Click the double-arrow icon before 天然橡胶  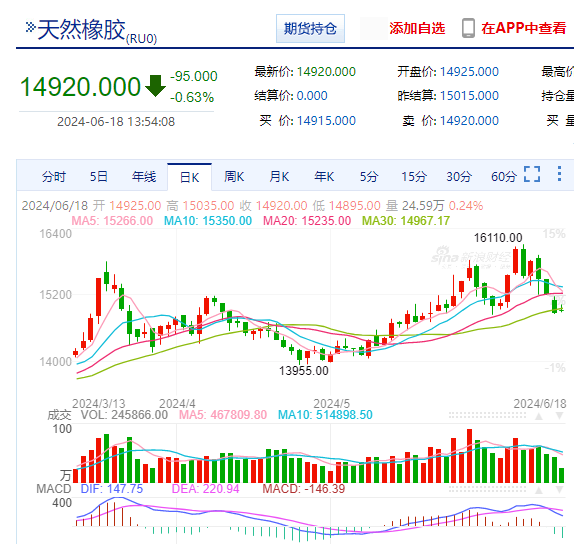tap(30, 27)
